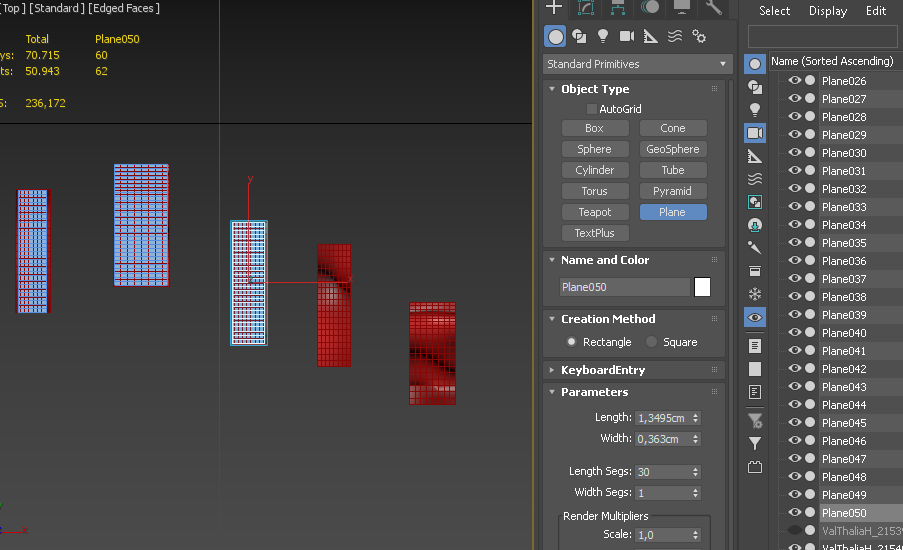Select the Cameras category in Create panel
The height and width of the screenshot is (550, 903).
627,36
